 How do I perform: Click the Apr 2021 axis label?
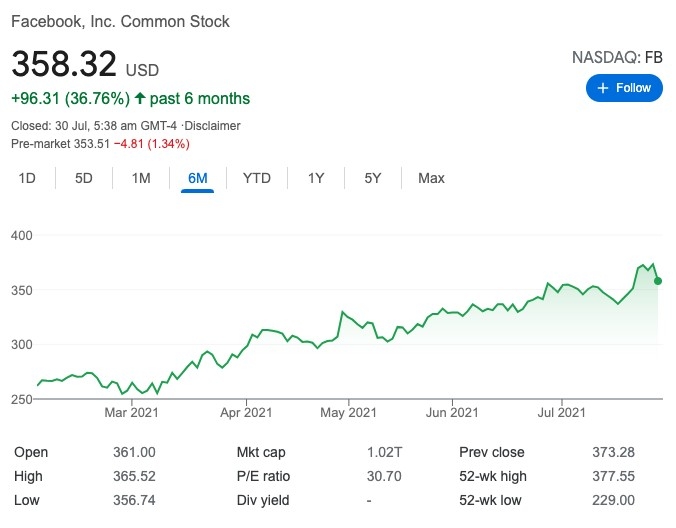click(246, 412)
